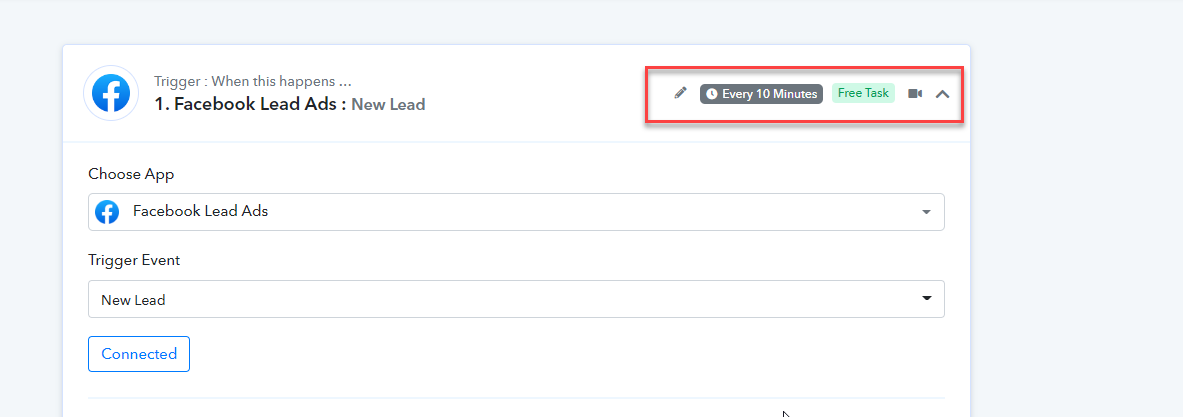This screenshot has height=417, width=1183.
Task: Click the "Every 10 Minutes" badge text
Action: tap(770, 94)
